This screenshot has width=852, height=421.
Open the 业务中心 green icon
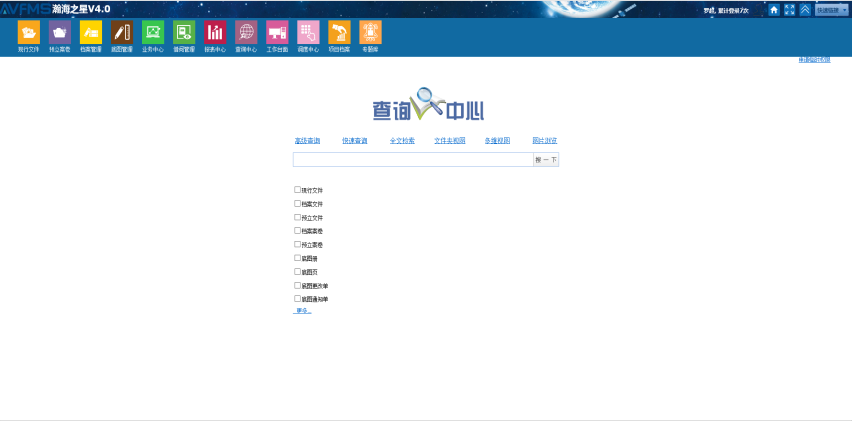[152, 32]
